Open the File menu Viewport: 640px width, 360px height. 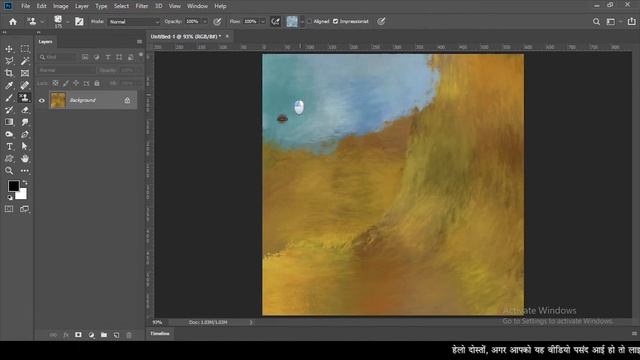pyautogui.click(x=25, y=6)
